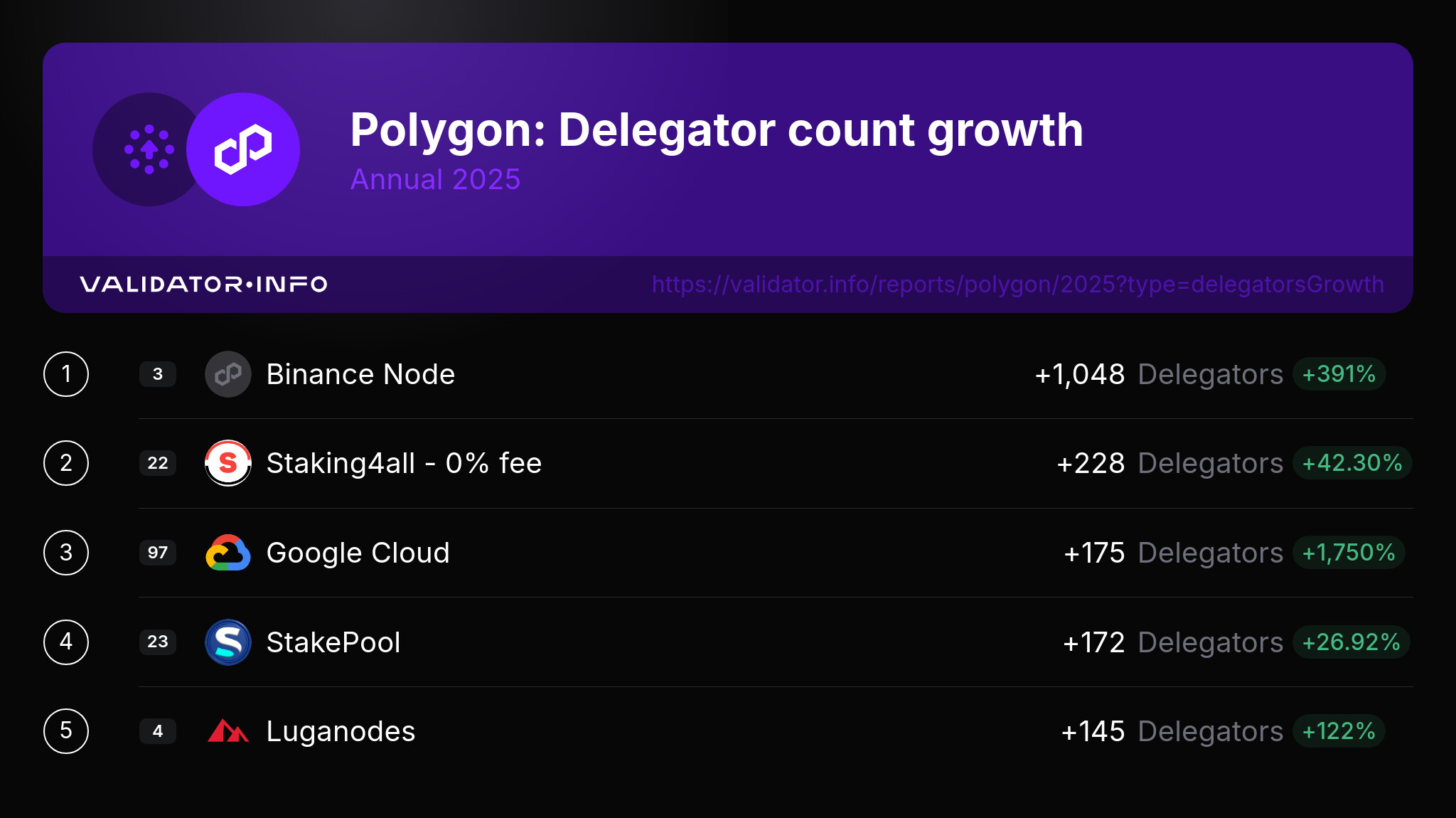Select the Binance Node validator name
Screen dimensions: 1456x818
click(360, 374)
